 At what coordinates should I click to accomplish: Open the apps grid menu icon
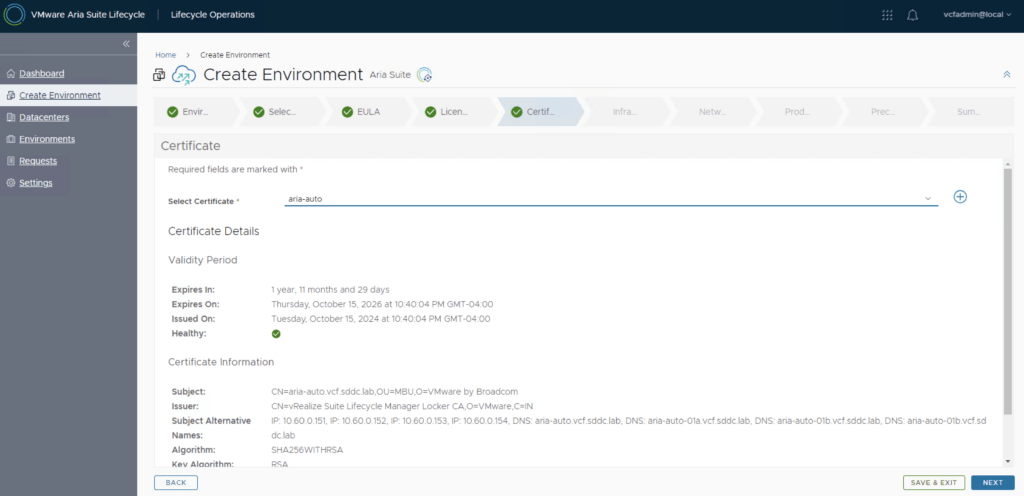[x=887, y=15]
